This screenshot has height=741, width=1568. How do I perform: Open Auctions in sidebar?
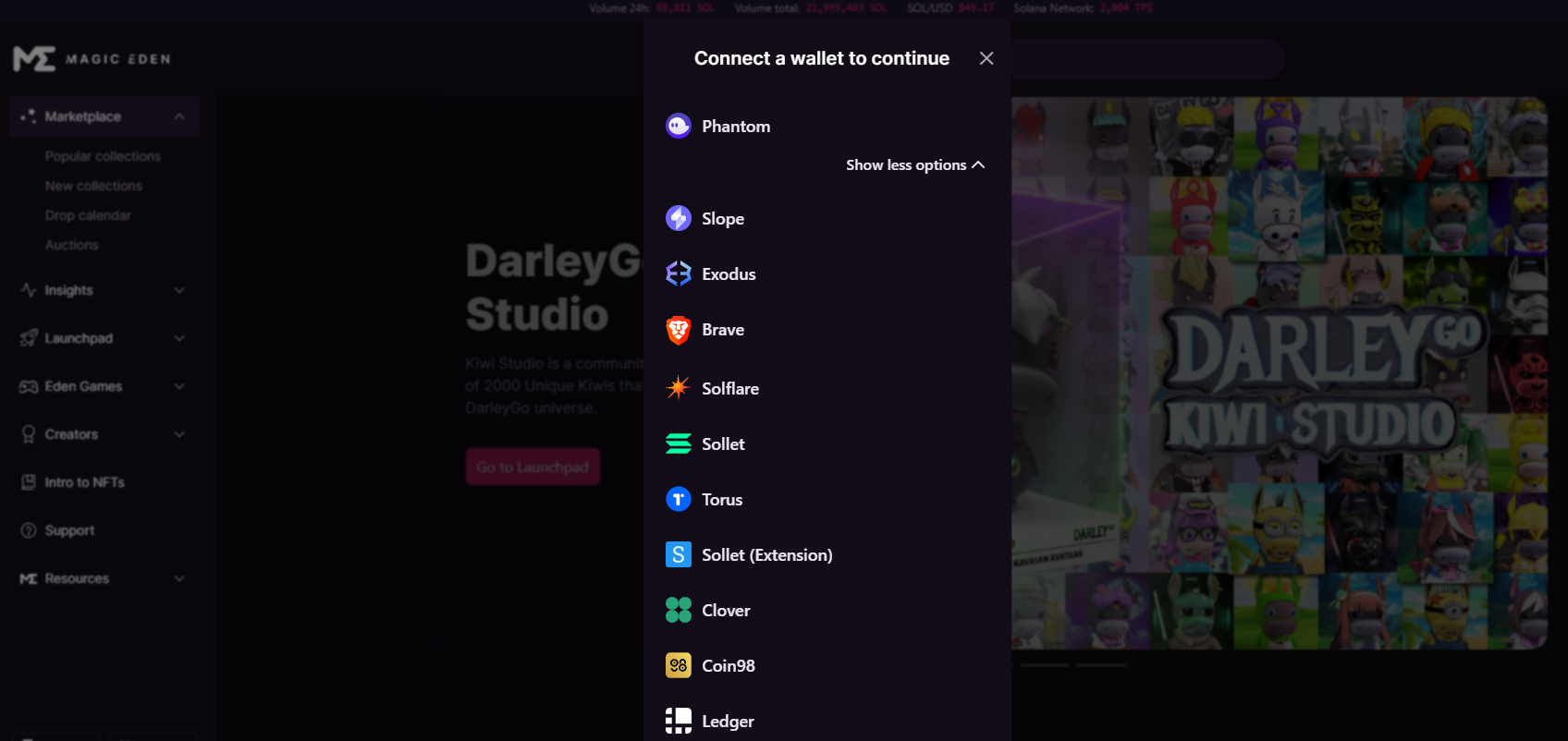pyautogui.click(x=71, y=245)
